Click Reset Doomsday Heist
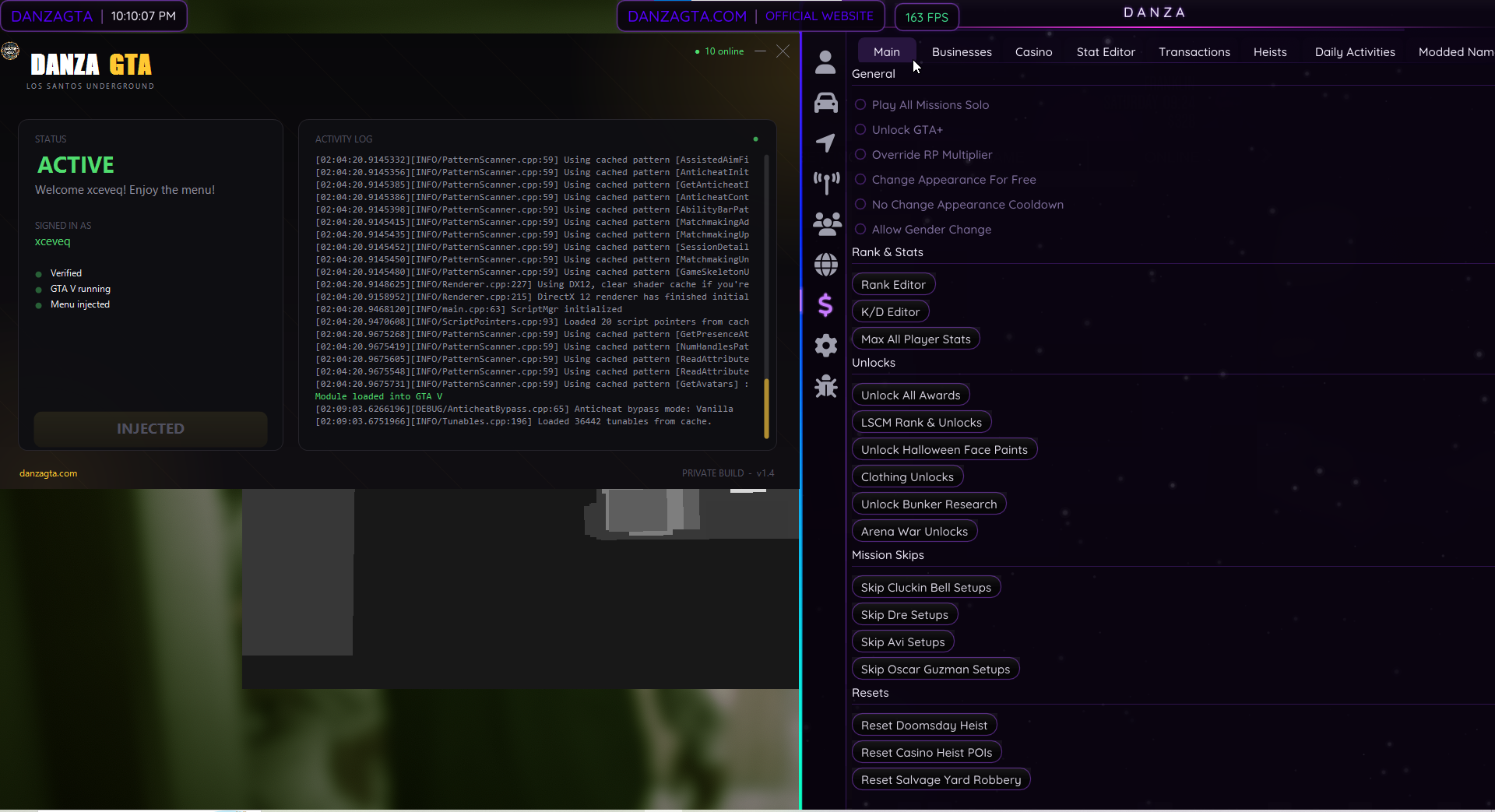Viewport: 1495px width, 812px height. (x=923, y=726)
